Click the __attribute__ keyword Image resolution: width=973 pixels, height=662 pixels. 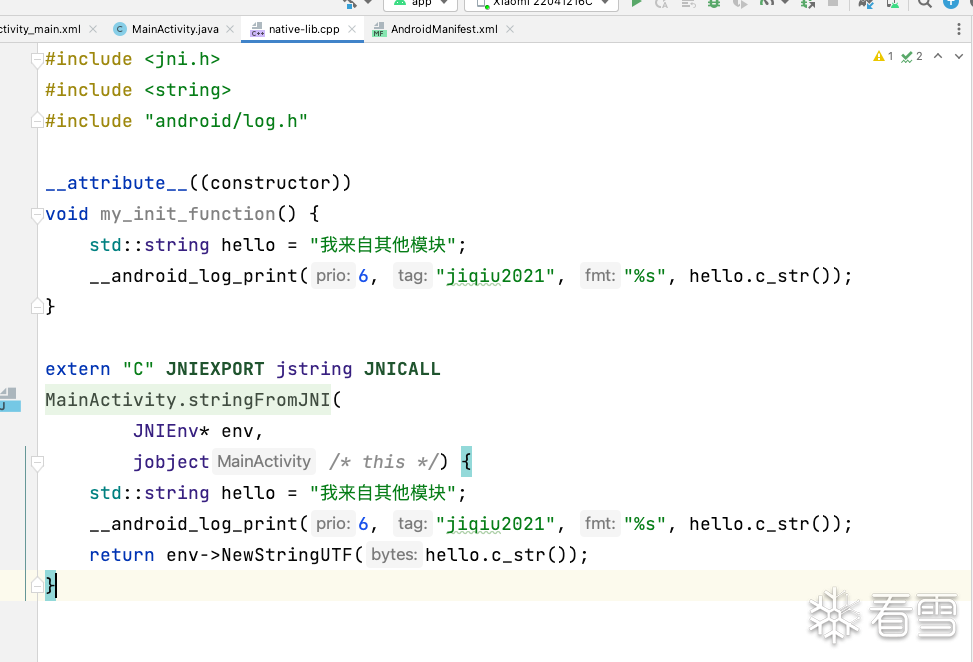(116, 183)
